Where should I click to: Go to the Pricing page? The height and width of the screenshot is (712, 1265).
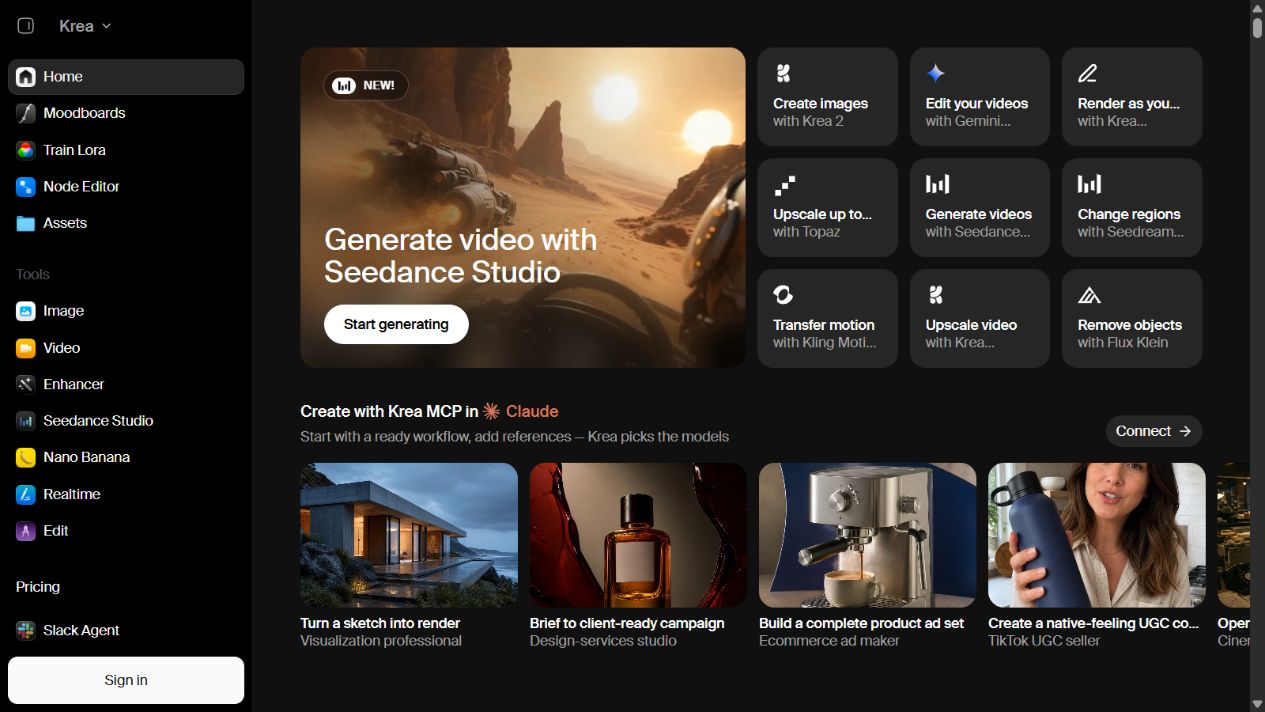click(x=38, y=587)
